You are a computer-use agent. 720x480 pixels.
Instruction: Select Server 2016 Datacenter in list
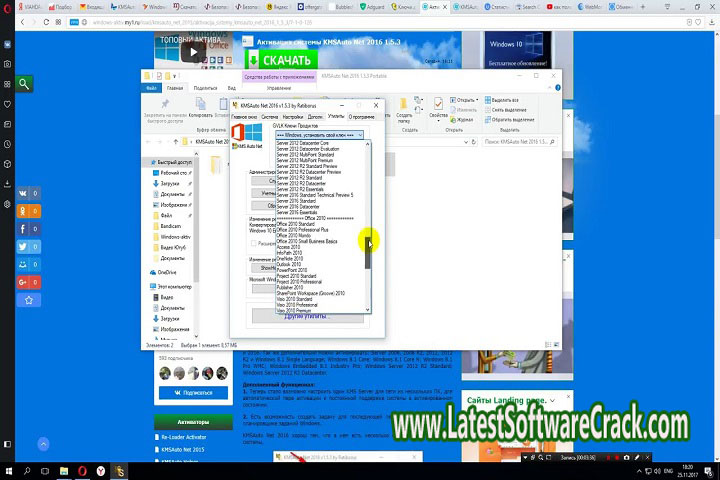coord(301,206)
